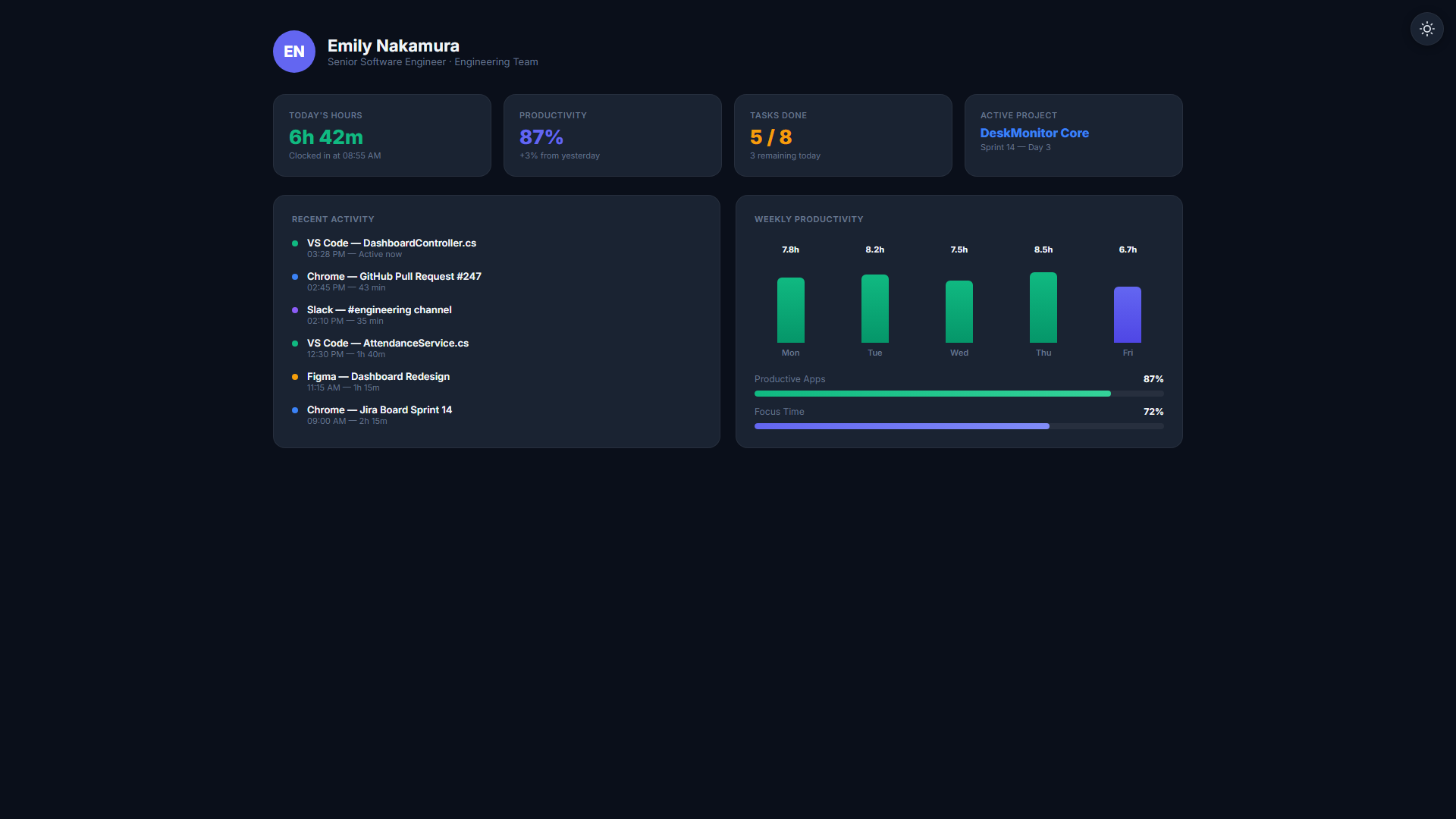This screenshot has width=1456, height=819.
Task: Open the Today's Hours card showing 6h 42m
Action: [382, 136]
